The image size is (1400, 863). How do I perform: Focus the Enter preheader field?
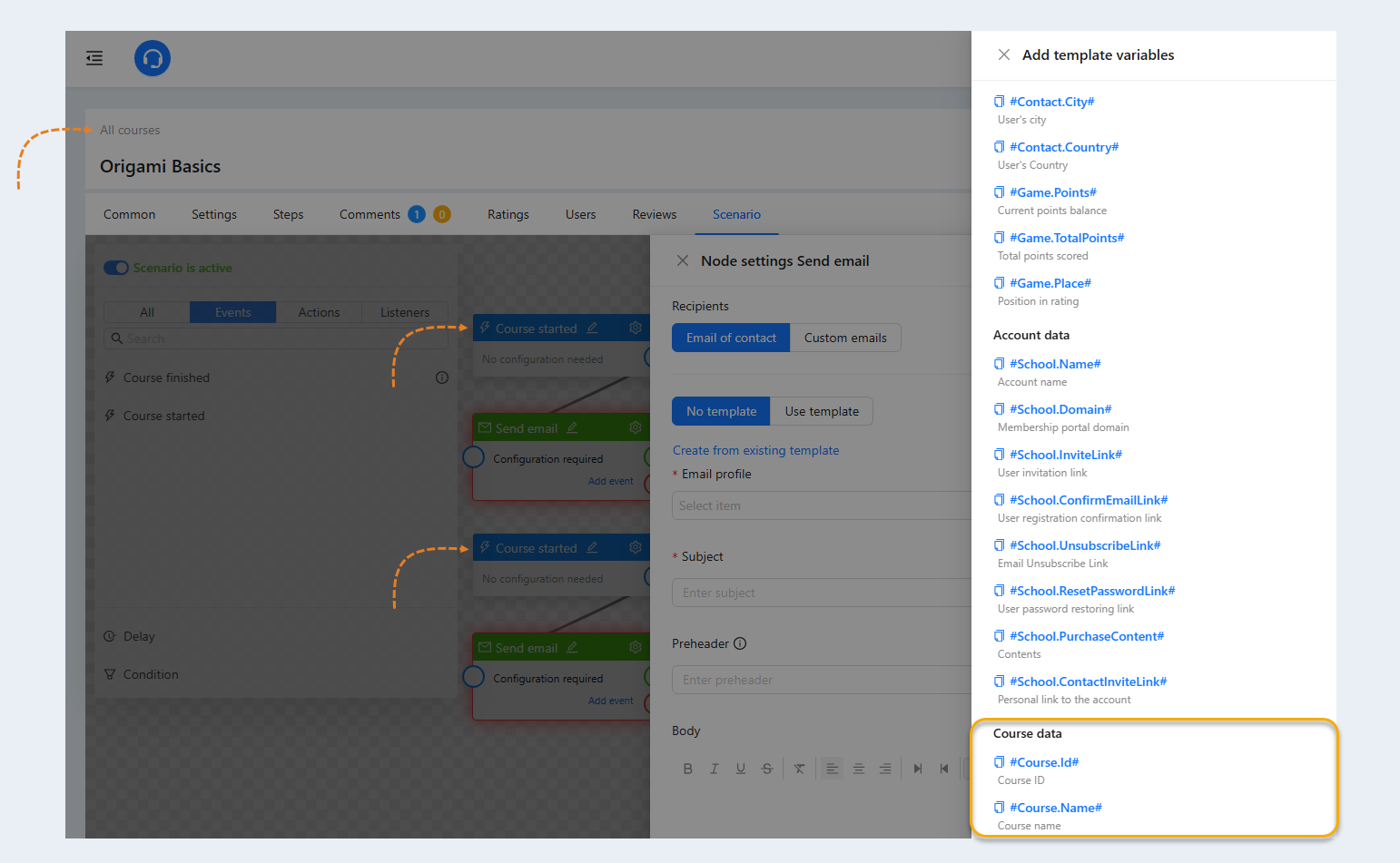pyautogui.click(x=822, y=680)
